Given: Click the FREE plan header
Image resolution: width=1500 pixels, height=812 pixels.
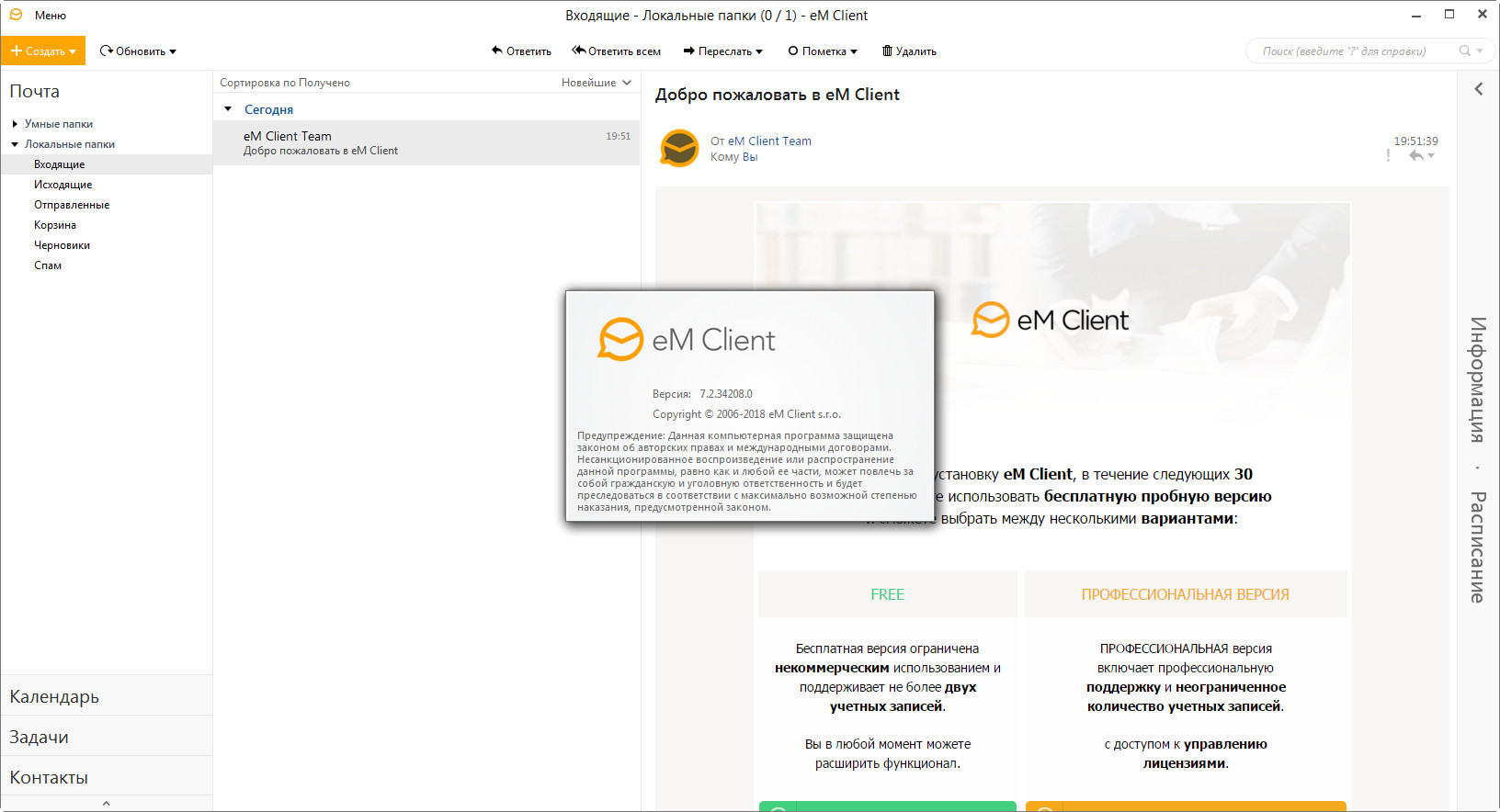Looking at the screenshot, I should click(888, 594).
